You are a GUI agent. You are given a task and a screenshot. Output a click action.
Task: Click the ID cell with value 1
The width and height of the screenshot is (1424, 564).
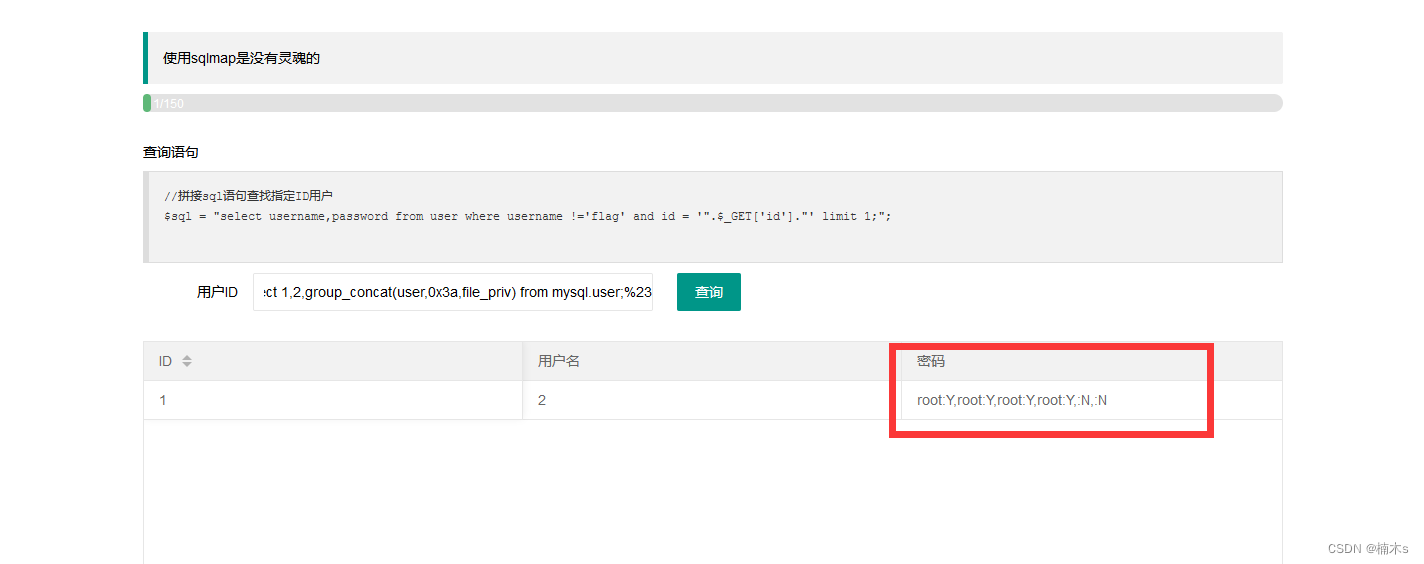(x=333, y=400)
